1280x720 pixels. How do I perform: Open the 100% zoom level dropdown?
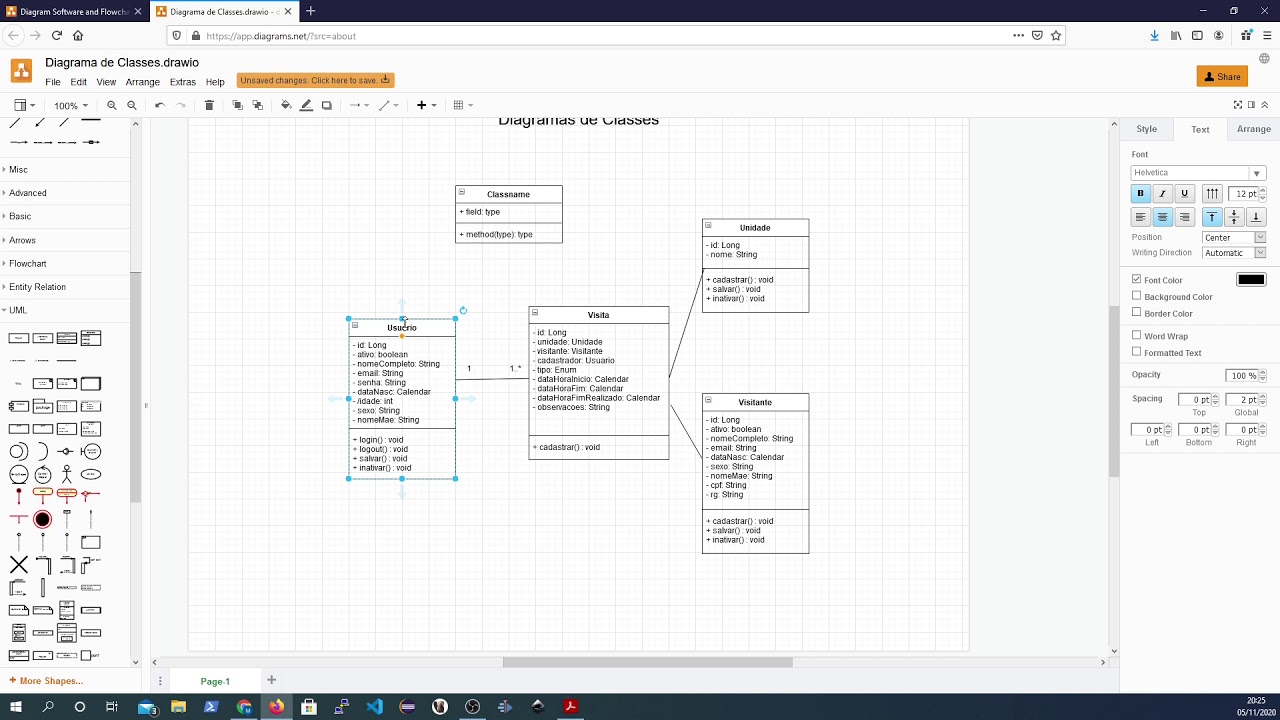(x=70, y=105)
